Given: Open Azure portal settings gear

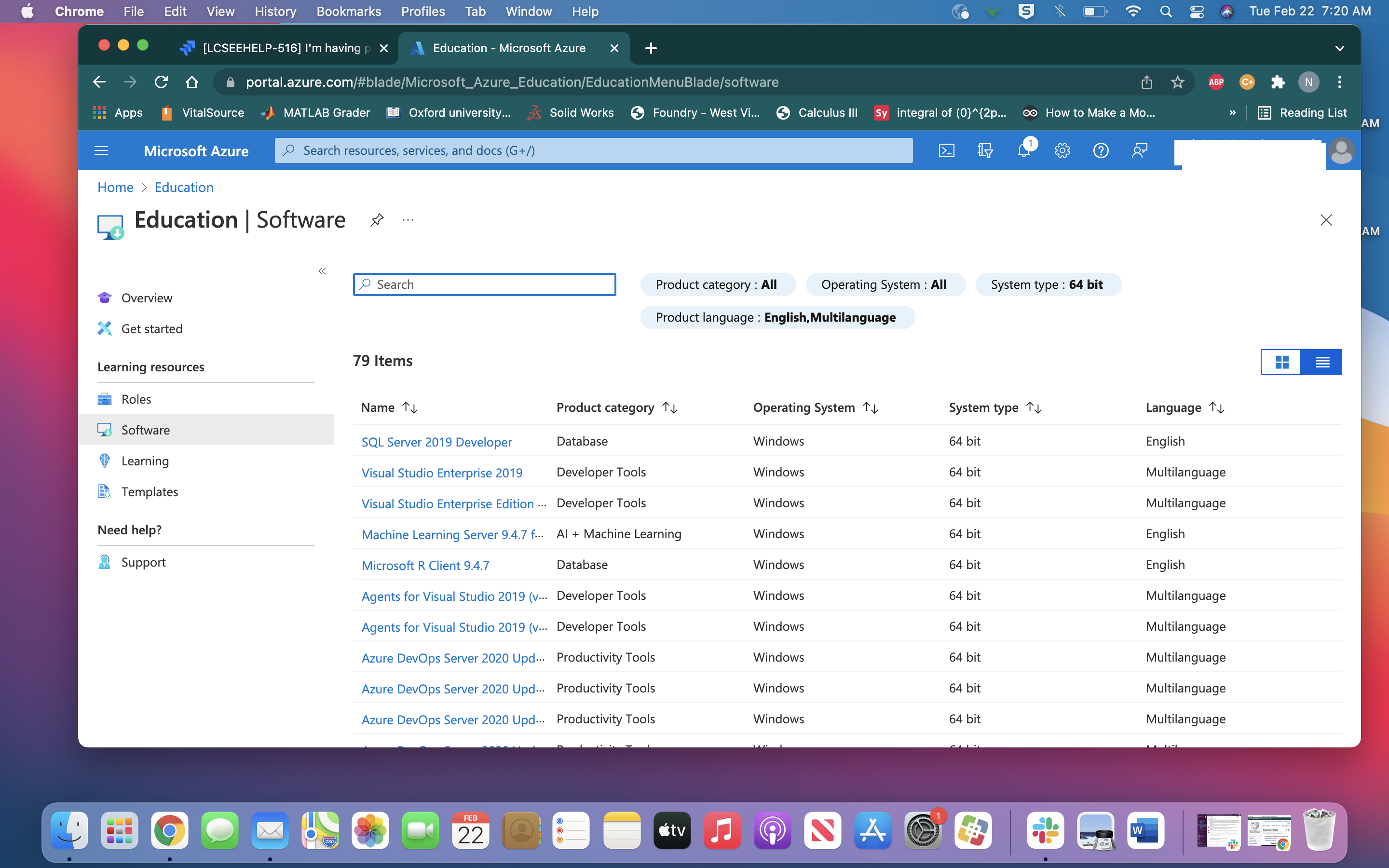Looking at the screenshot, I should click(1062, 150).
